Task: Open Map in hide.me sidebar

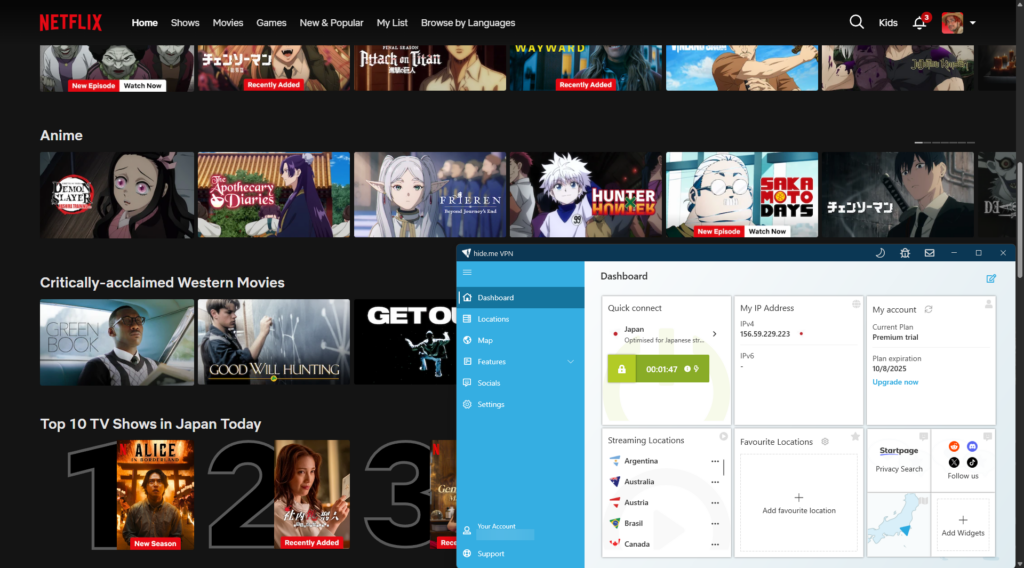Action: pos(520,340)
